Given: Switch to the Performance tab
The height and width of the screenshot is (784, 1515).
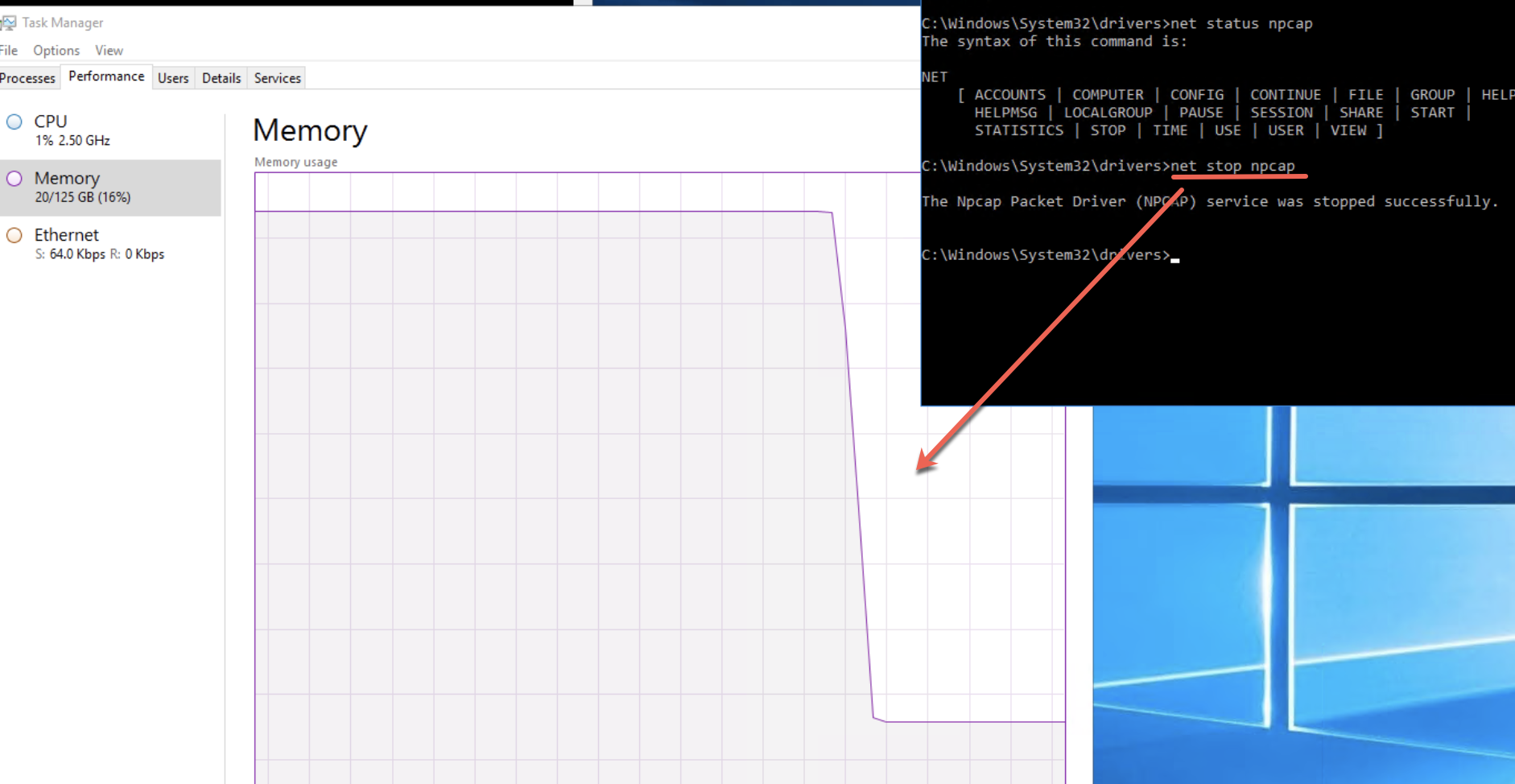Looking at the screenshot, I should pos(106,76).
